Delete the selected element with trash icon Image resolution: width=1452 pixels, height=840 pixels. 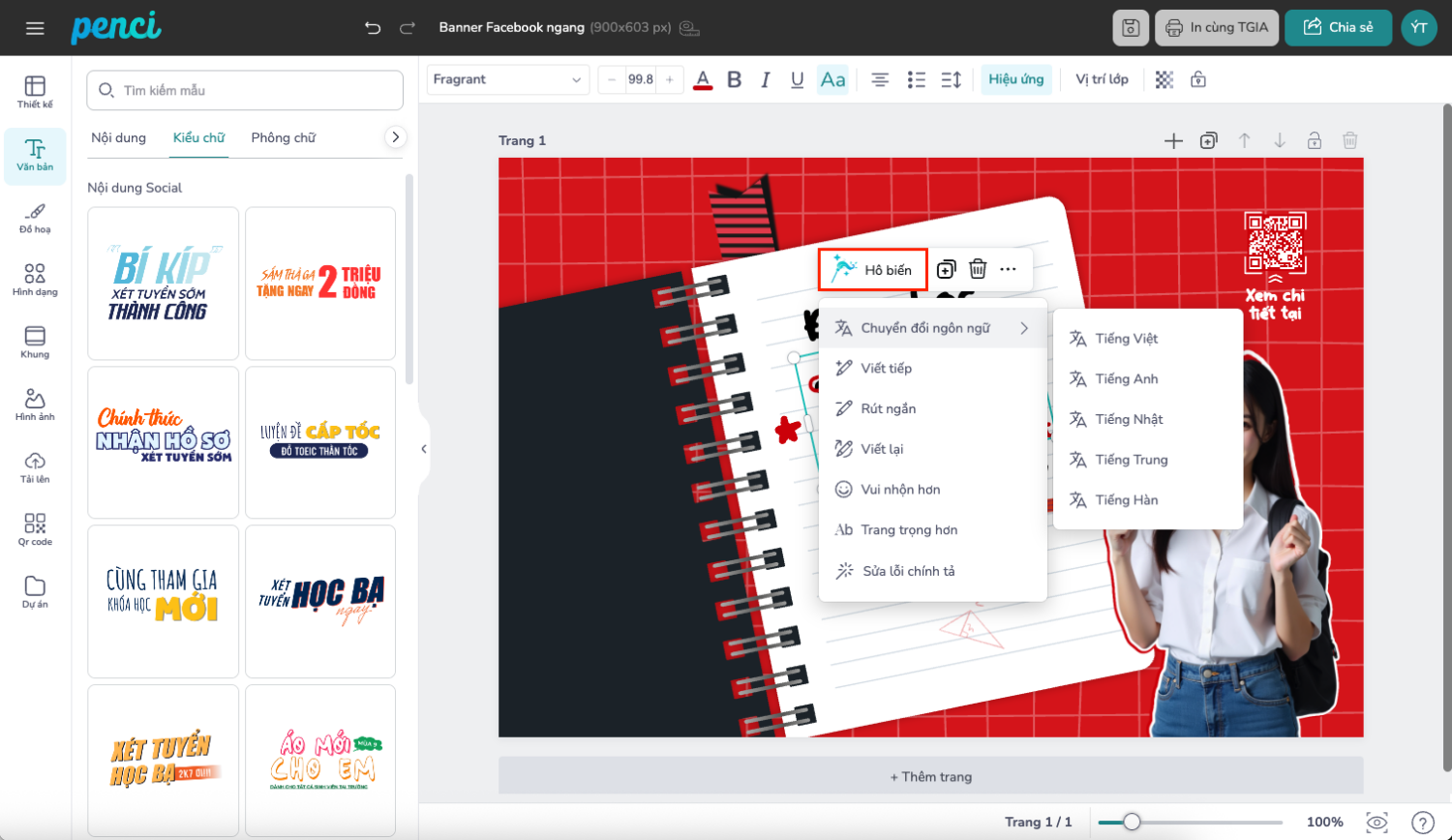pos(978,269)
